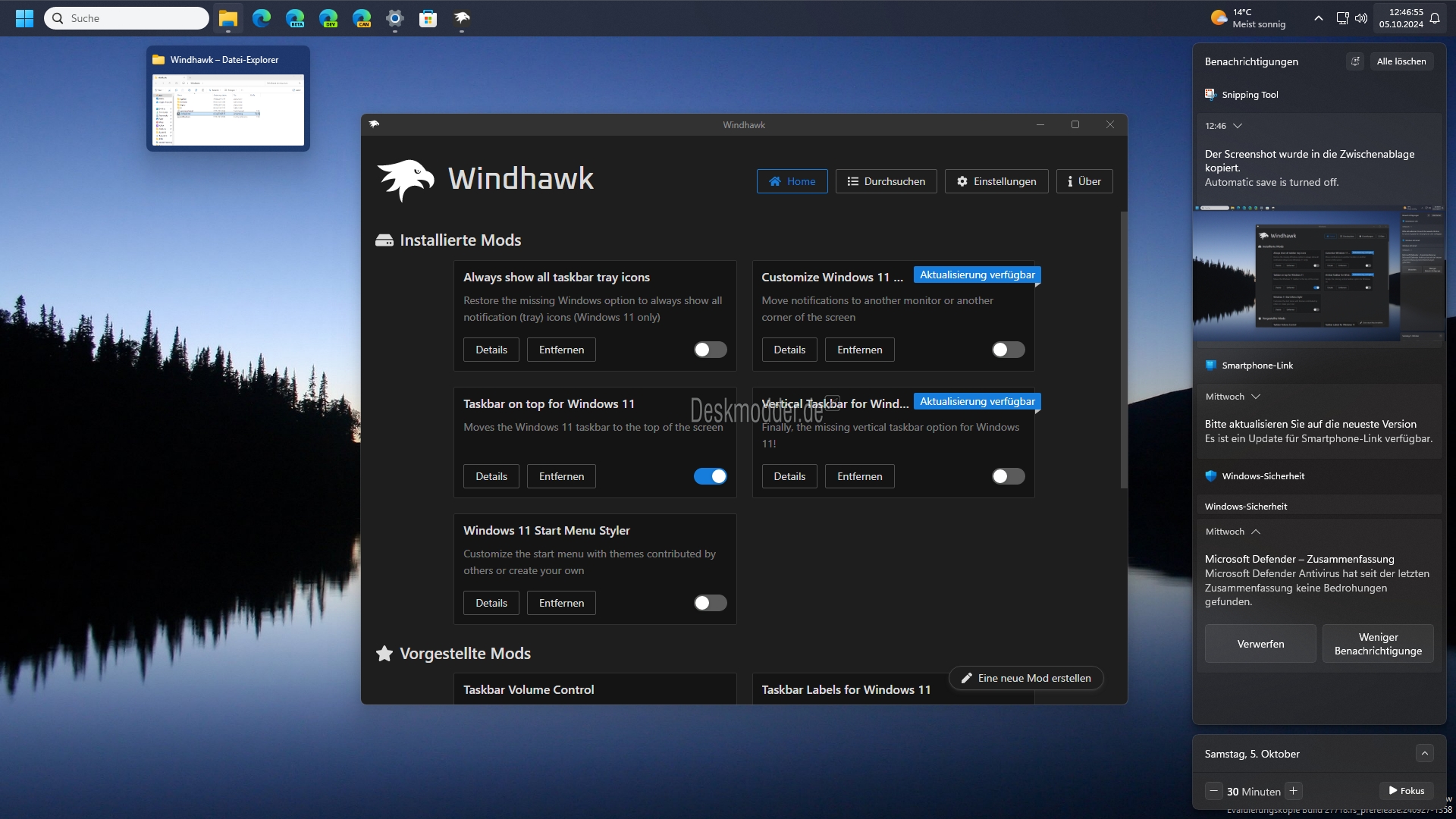This screenshot has height=819, width=1456.
Task: Open Details for Always show all taskbar tray icons
Action: pos(491,350)
